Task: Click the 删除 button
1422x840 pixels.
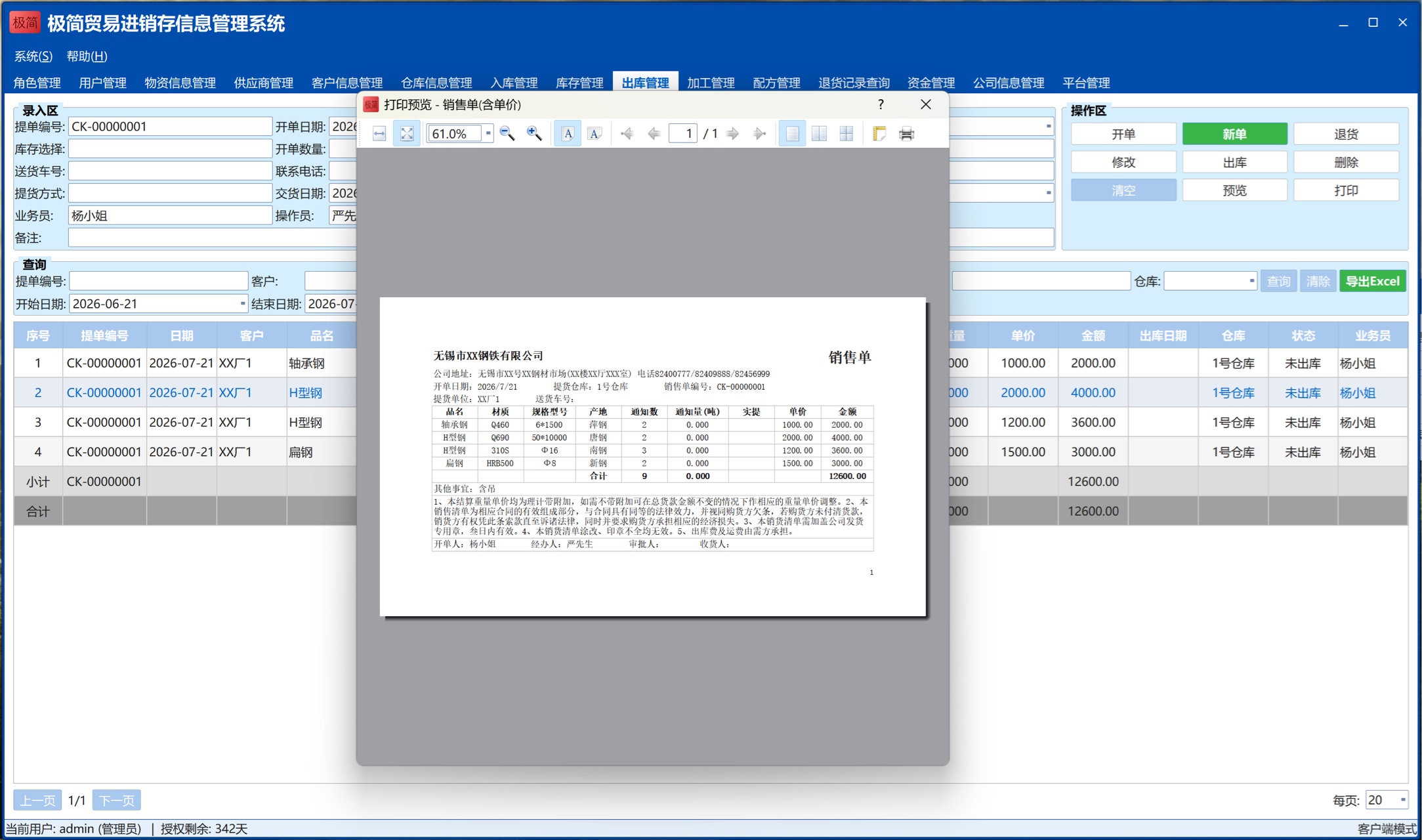Action: [x=1347, y=162]
